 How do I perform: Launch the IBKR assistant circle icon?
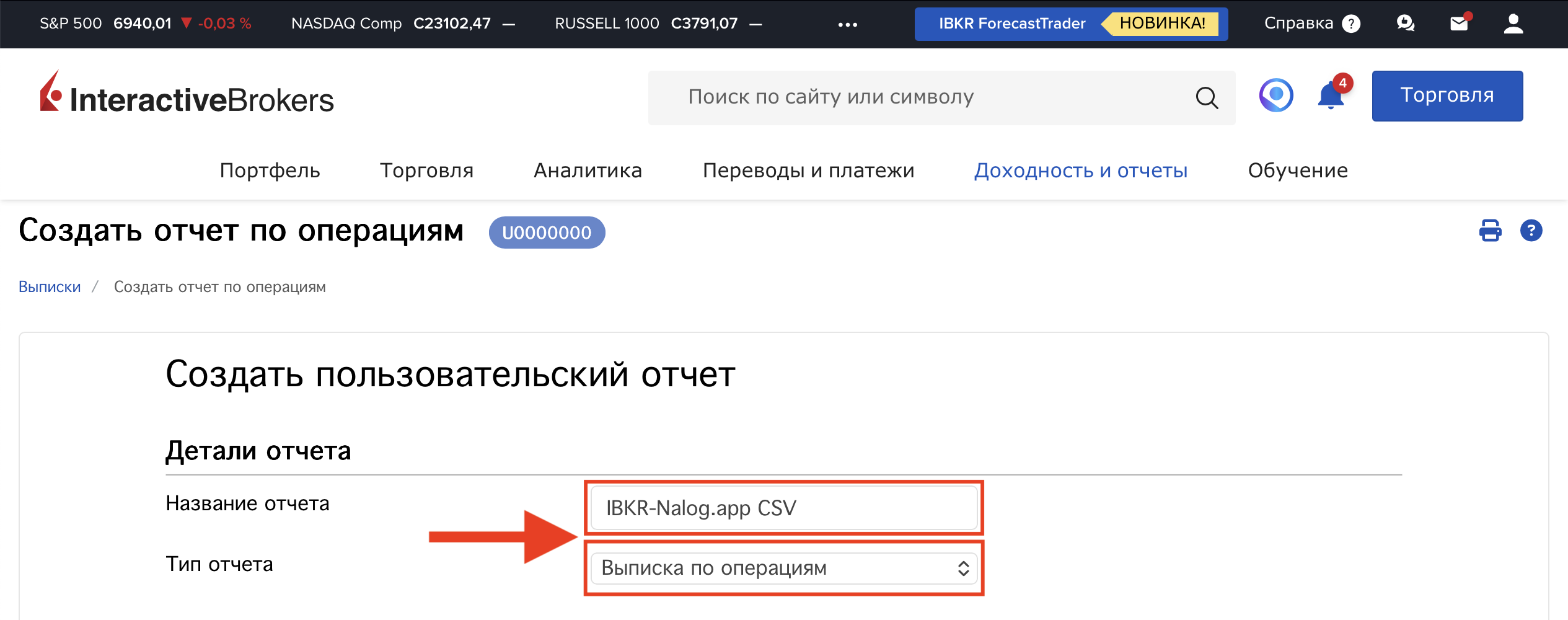coord(1276,95)
